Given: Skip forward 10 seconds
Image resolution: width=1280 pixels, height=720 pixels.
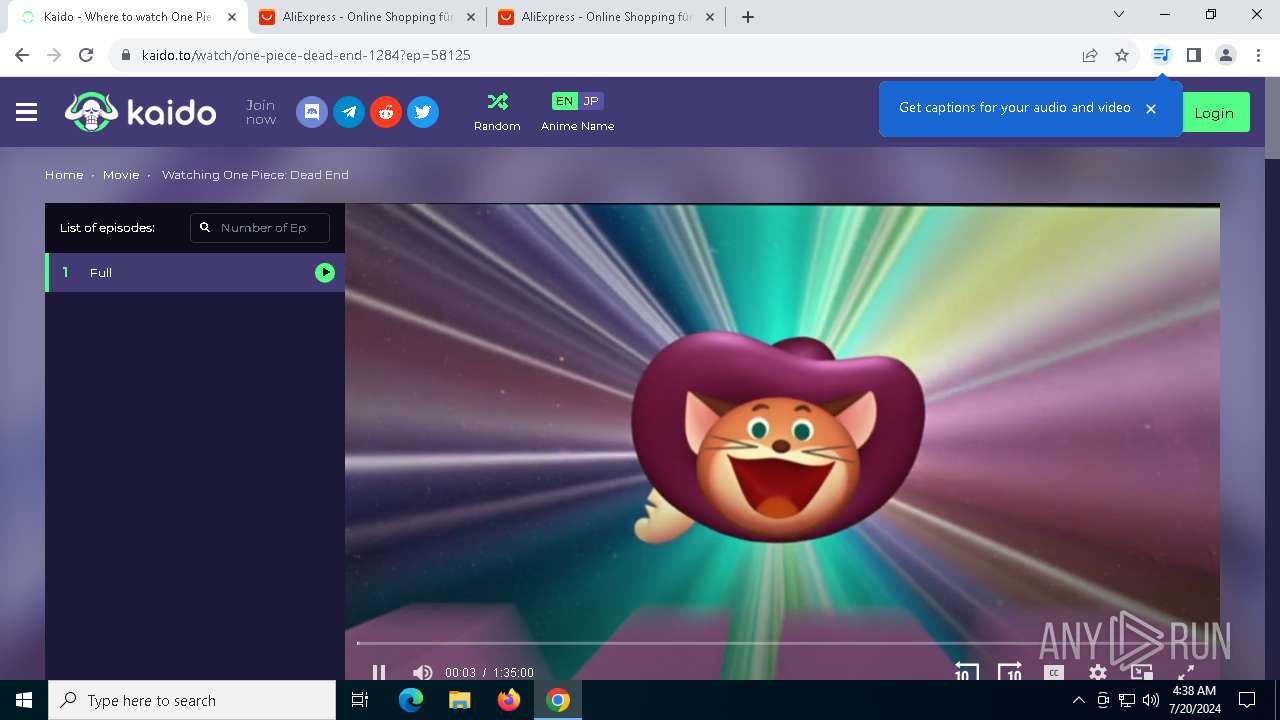Looking at the screenshot, I should coord(1010,672).
